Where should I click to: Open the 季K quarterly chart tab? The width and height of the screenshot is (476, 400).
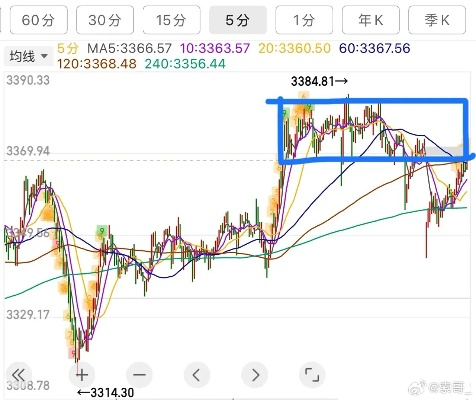(437, 20)
